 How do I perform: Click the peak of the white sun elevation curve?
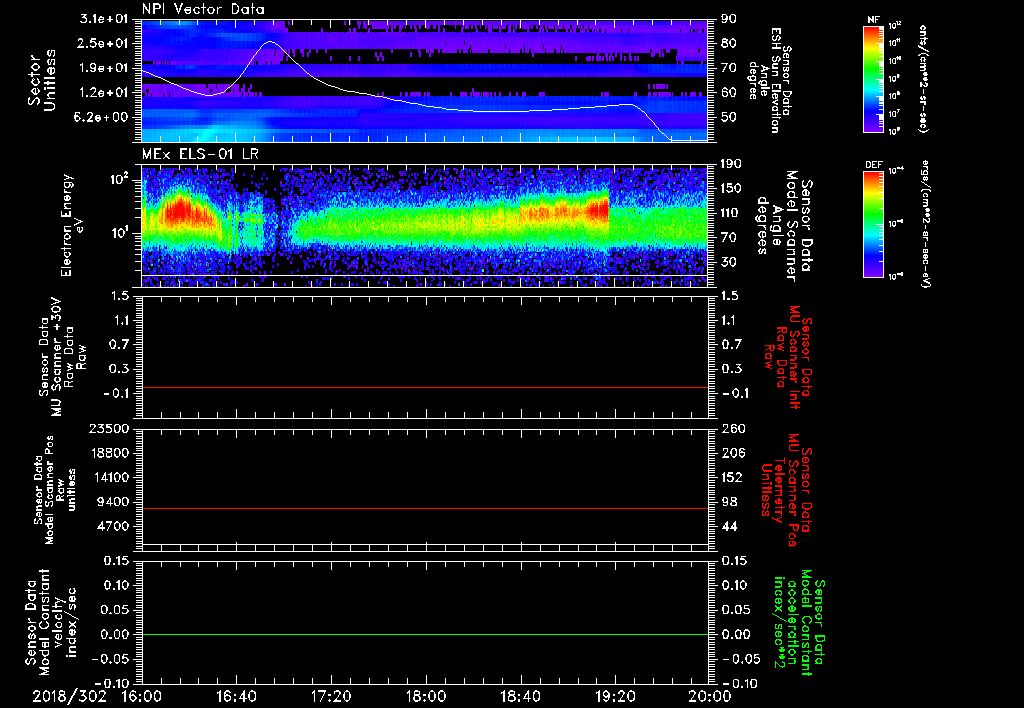[x=270, y=42]
